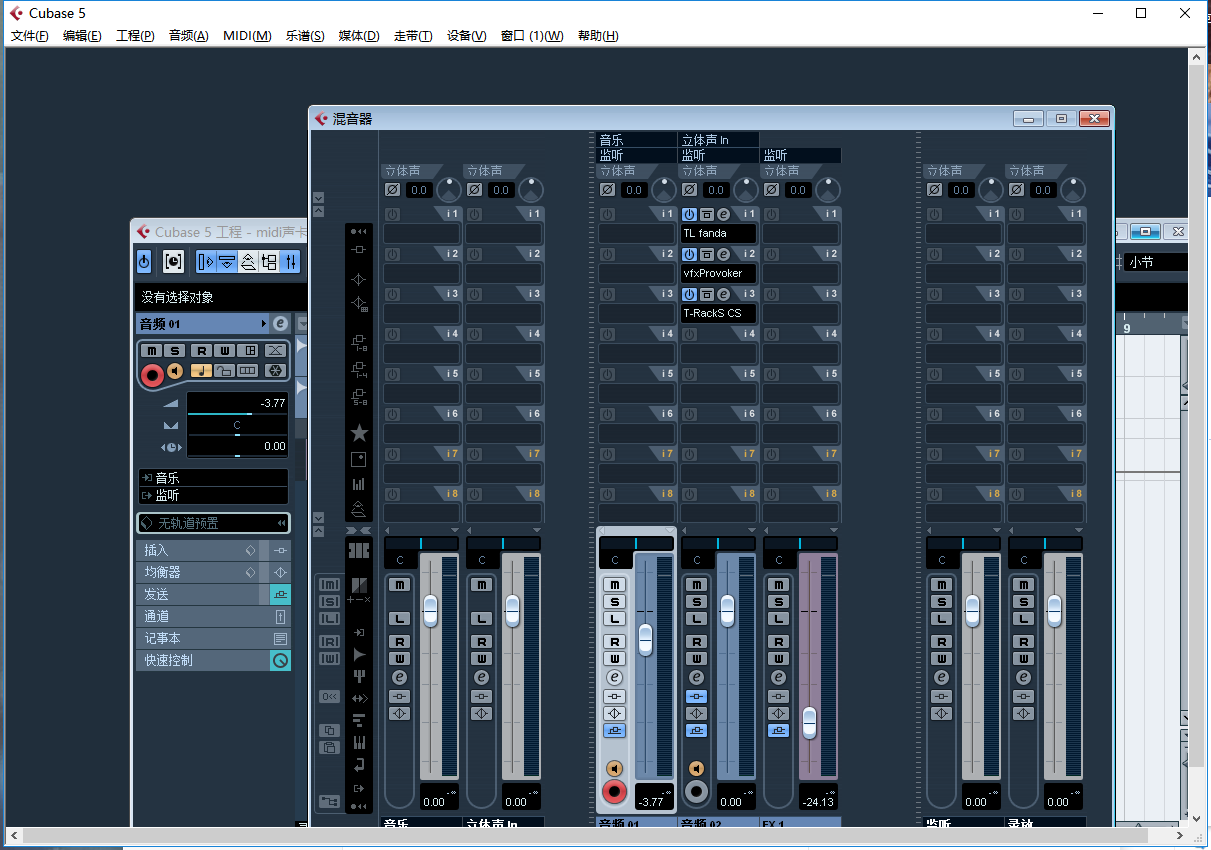
Task: Toggle Read automation on FX 1 channel
Action: point(778,641)
